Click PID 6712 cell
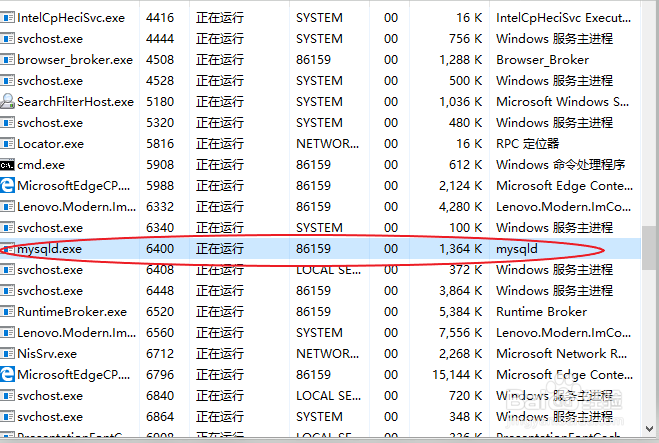 (160, 354)
